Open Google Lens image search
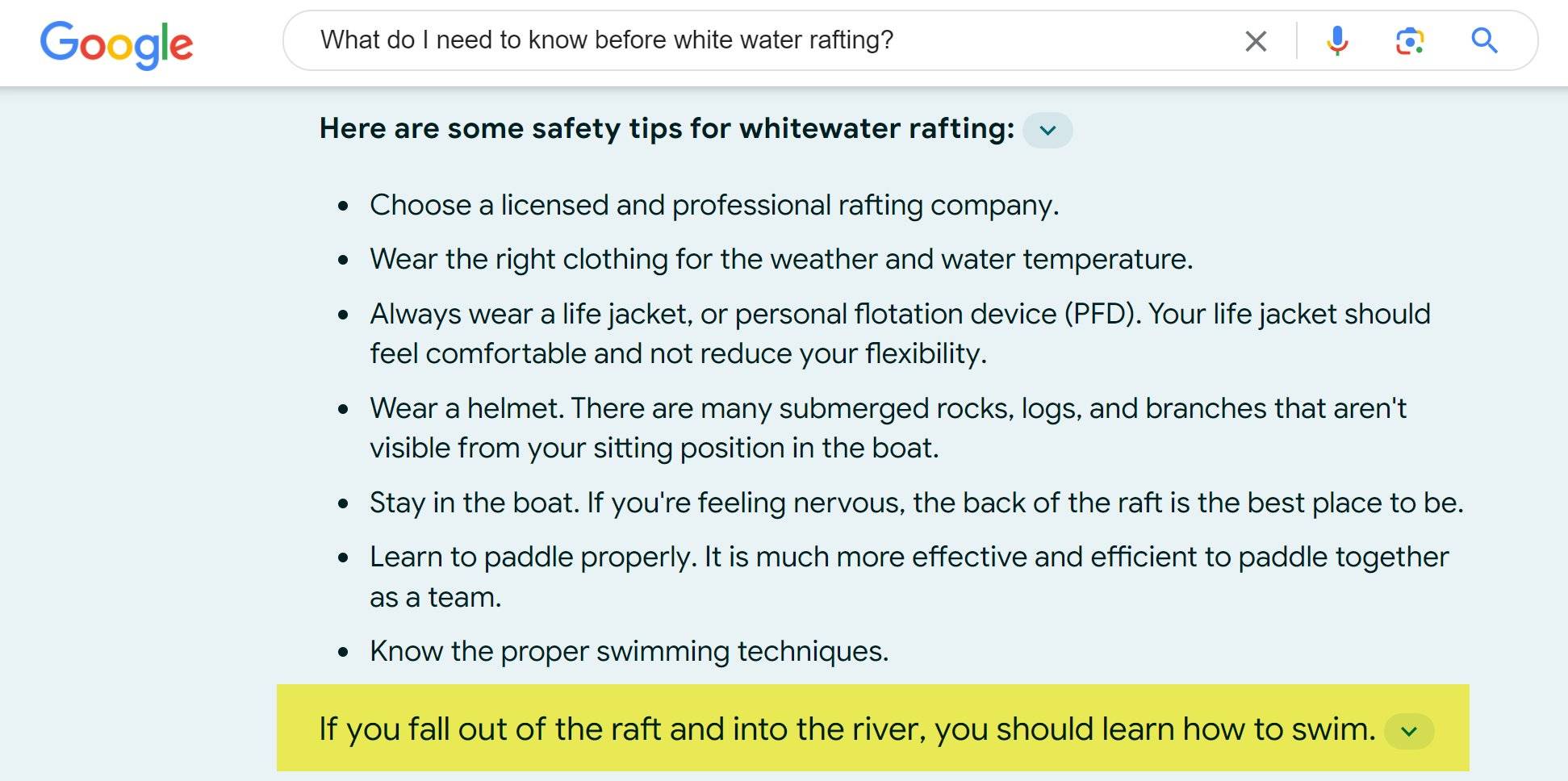 1410,40
